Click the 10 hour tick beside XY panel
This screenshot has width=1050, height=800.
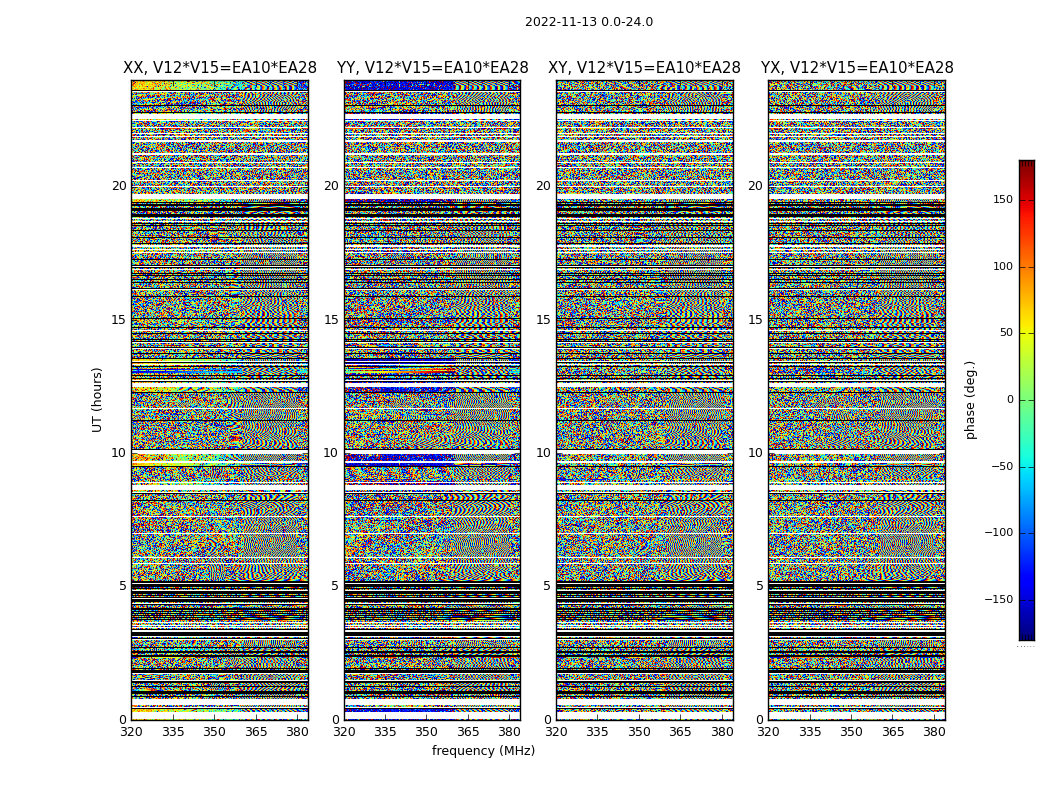pos(543,453)
